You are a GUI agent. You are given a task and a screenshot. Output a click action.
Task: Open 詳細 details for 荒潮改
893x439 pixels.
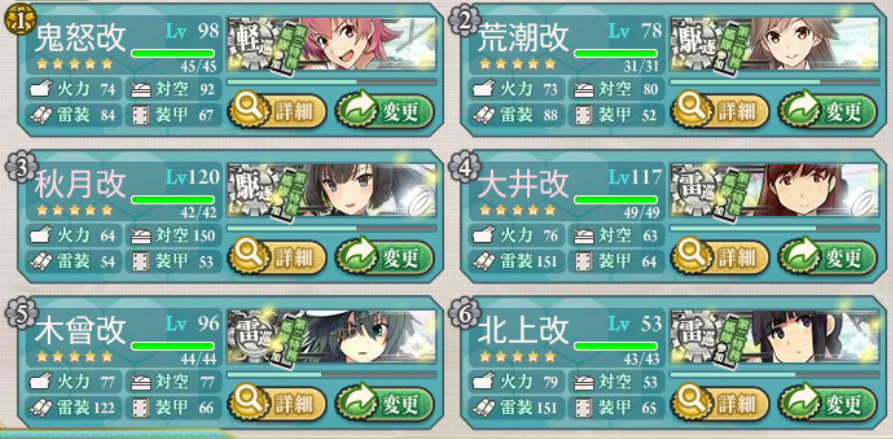click(x=720, y=110)
